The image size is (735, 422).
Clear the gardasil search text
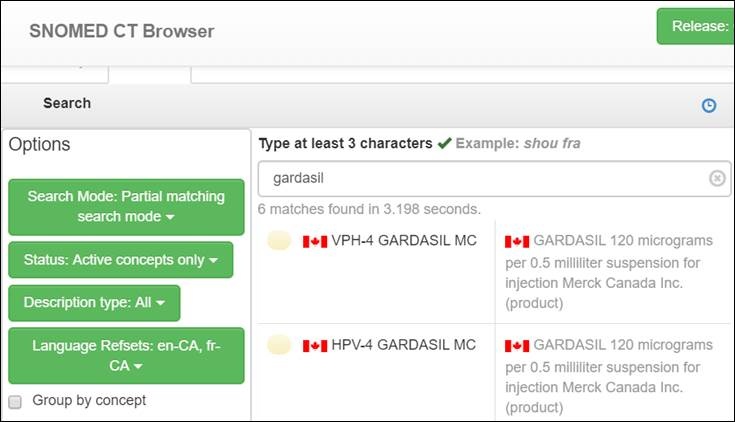pyautogui.click(x=717, y=178)
